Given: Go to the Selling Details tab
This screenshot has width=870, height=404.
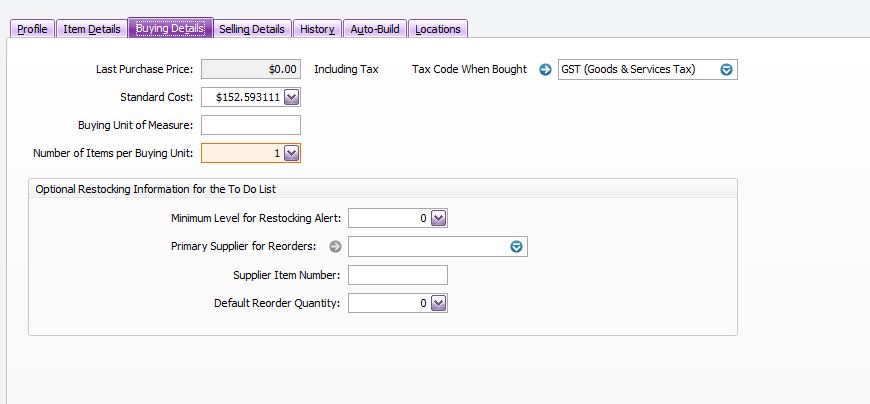Looking at the screenshot, I should tap(251, 29).
